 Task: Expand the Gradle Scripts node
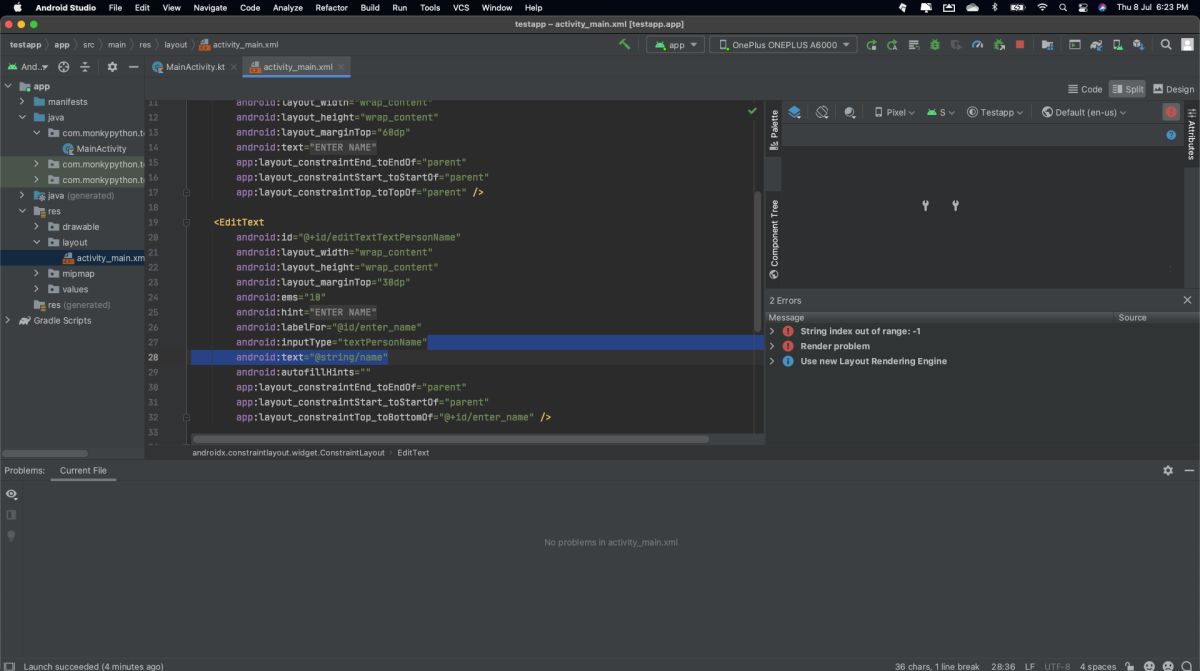coord(8,320)
